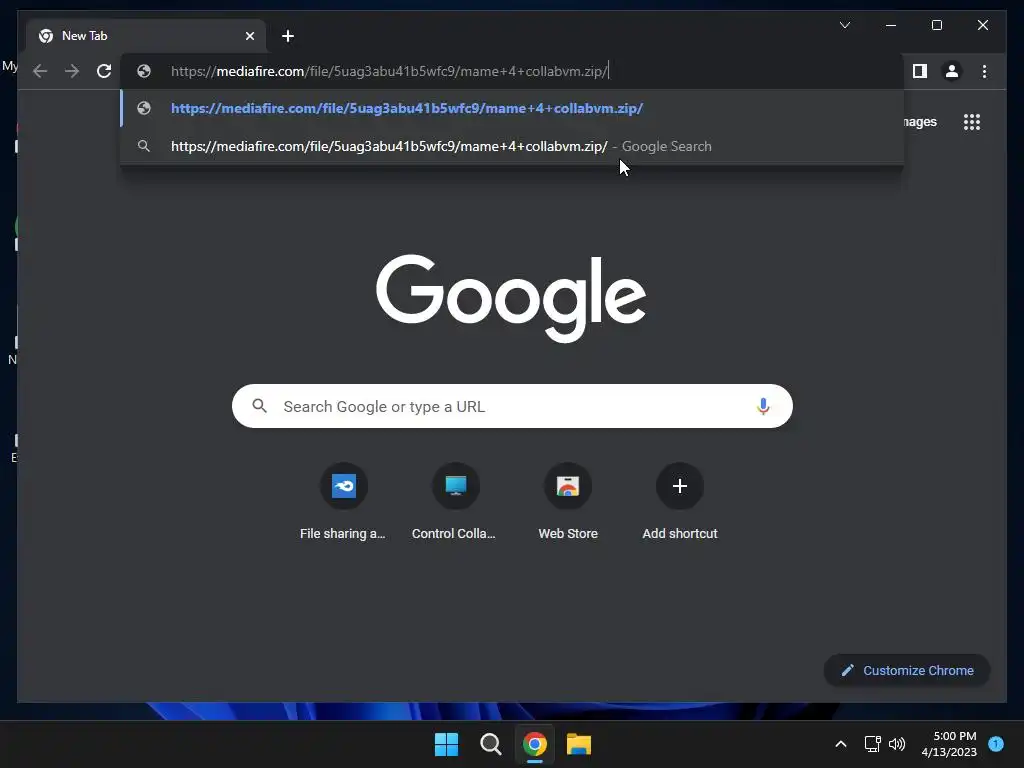The image size is (1024, 768).
Task: Start voice search with the microphone icon
Action: point(763,406)
